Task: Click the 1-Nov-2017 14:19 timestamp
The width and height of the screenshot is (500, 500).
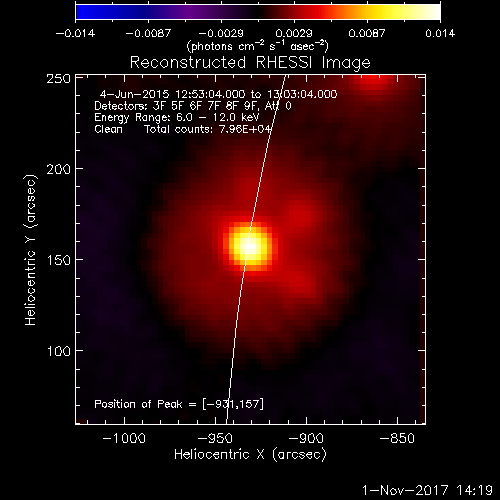Action: click(x=427, y=490)
